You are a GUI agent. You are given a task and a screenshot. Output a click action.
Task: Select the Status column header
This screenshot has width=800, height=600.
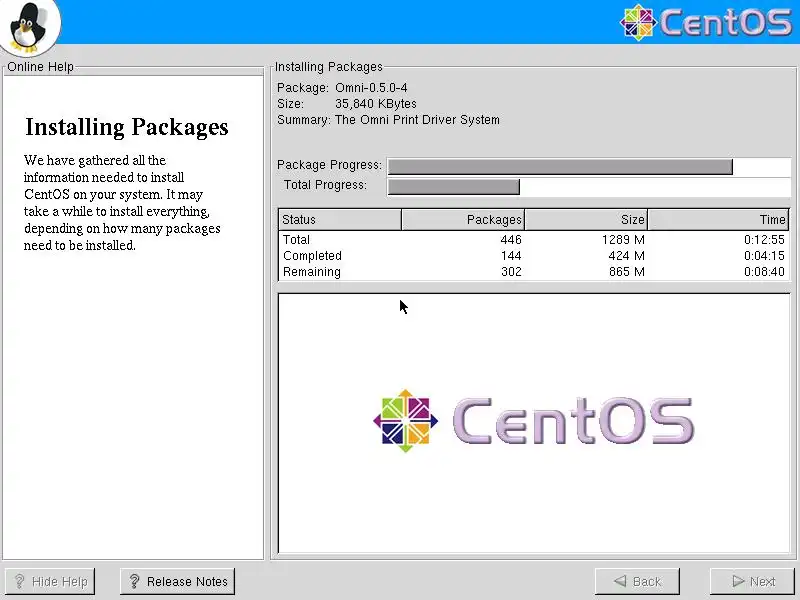tap(340, 219)
